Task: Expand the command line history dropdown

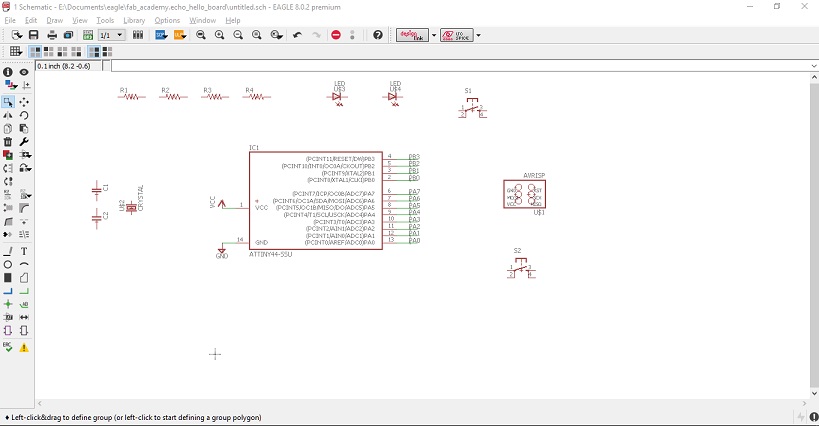Action: click(x=814, y=66)
